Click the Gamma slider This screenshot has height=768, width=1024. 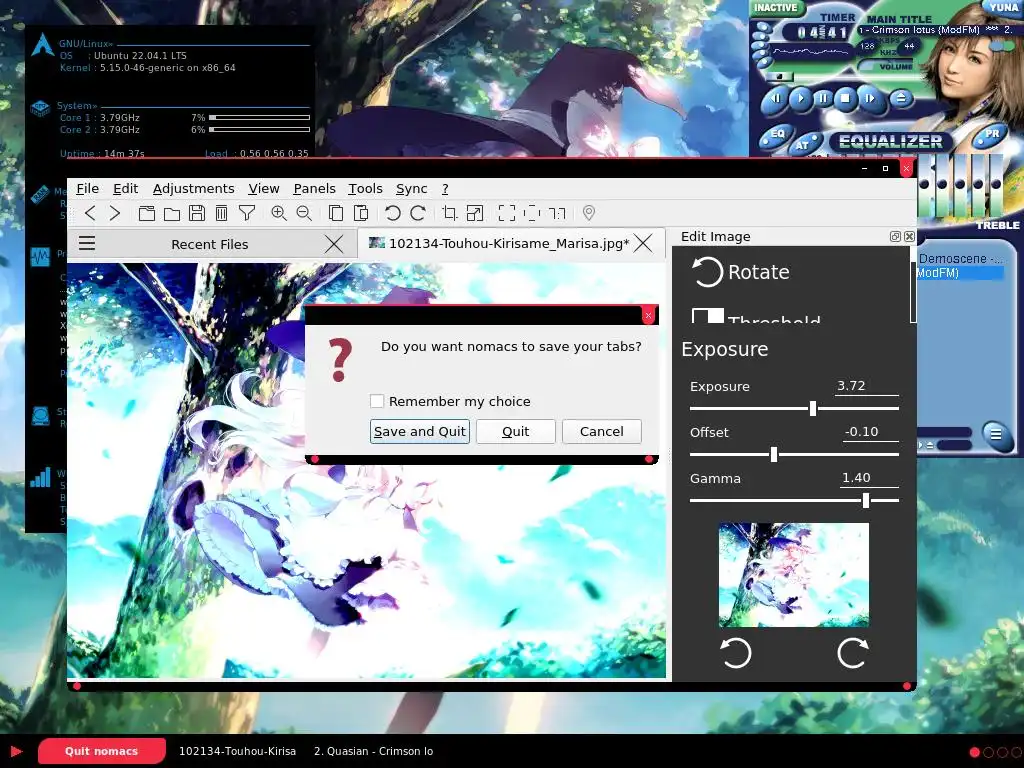pos(794,501)
